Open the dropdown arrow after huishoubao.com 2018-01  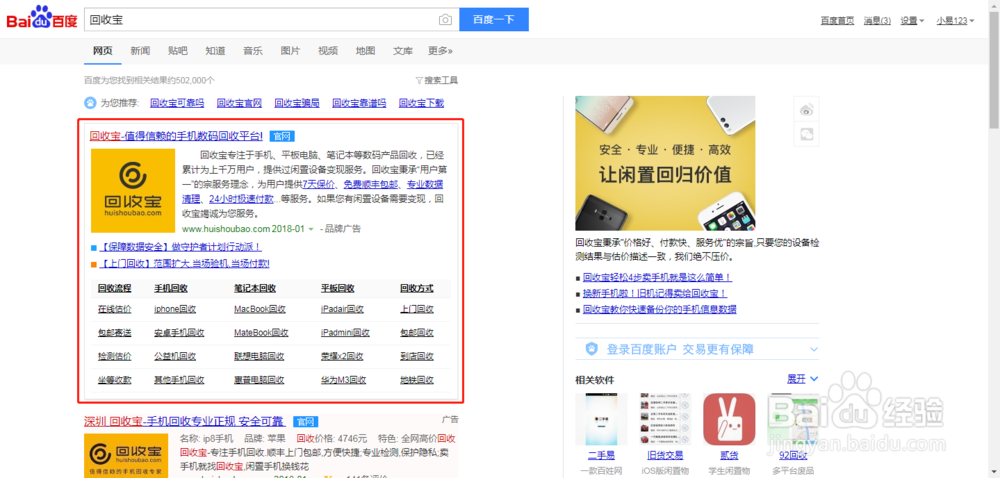click(311, 228)
